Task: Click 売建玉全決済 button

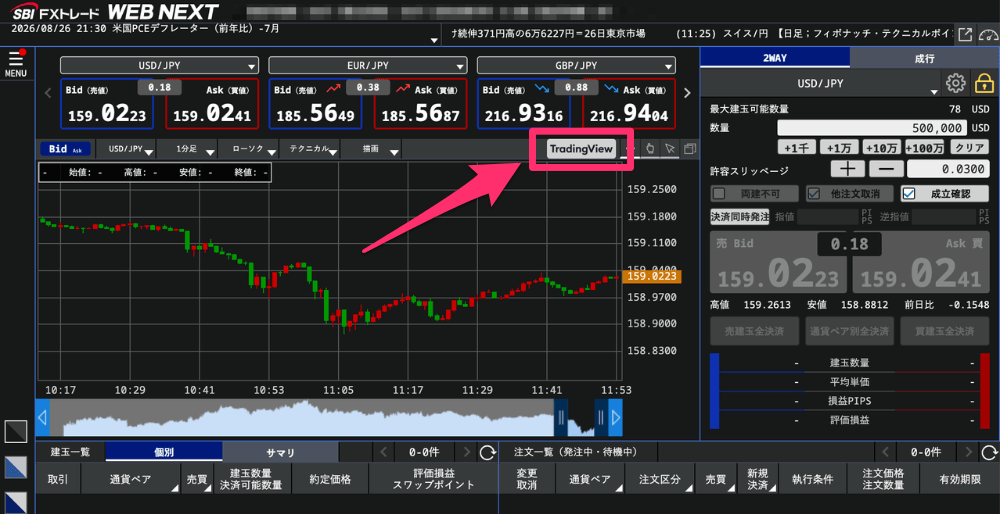Action: 754,332
